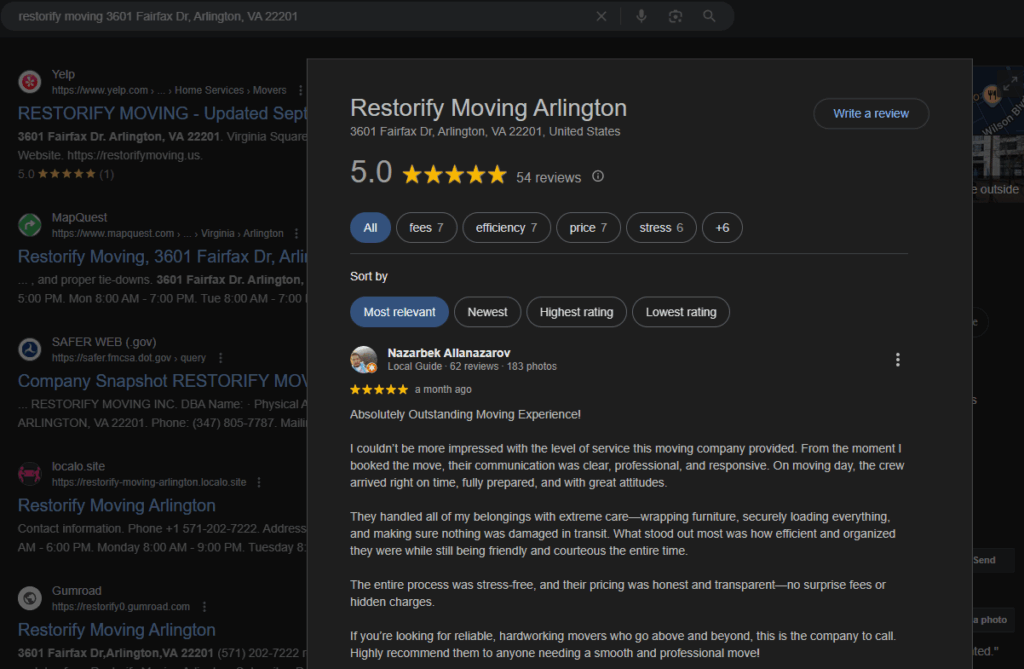
Task: Start voice search with microphone icon
Action: [x=641, y=16]
